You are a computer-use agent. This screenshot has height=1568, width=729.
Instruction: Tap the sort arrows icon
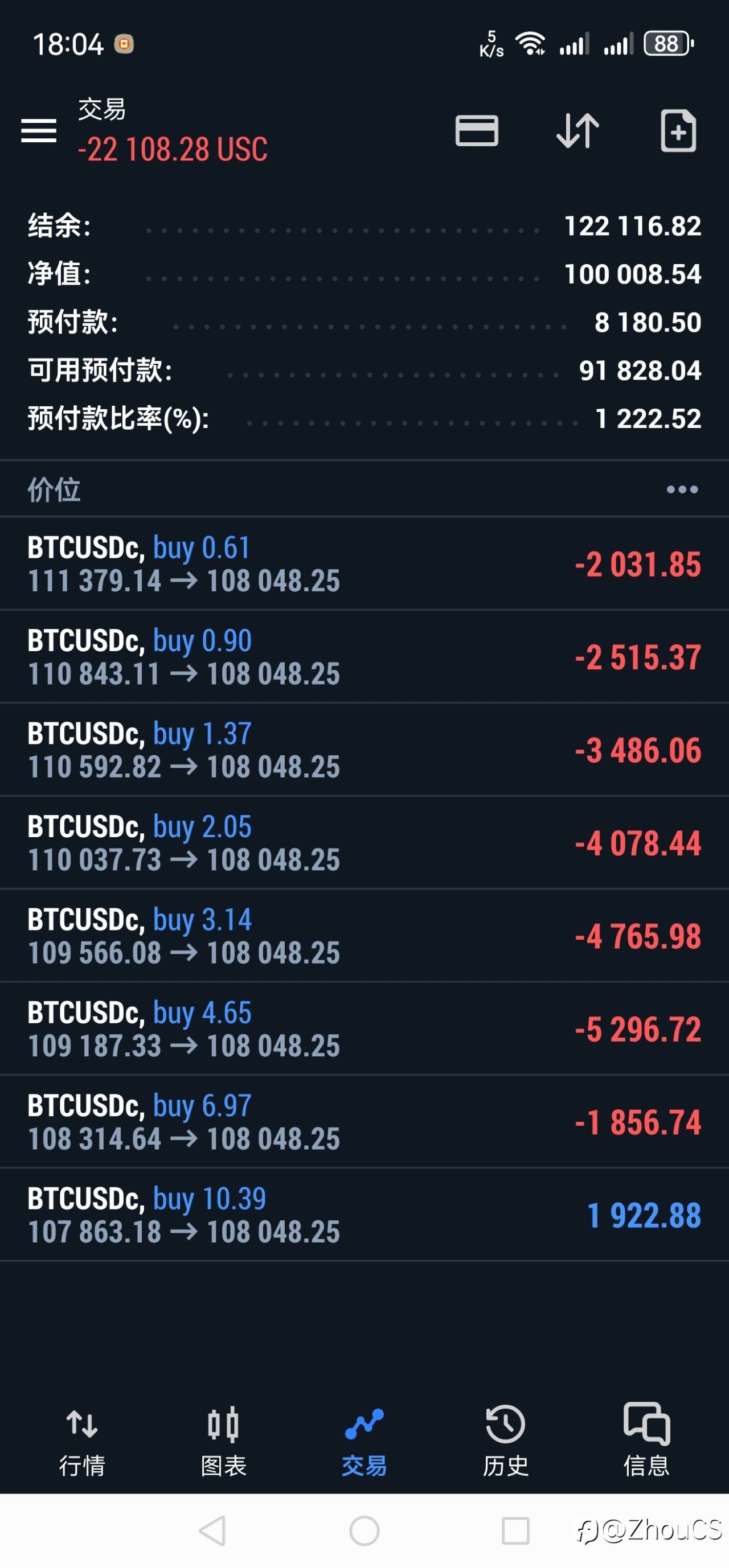point(578,131)
